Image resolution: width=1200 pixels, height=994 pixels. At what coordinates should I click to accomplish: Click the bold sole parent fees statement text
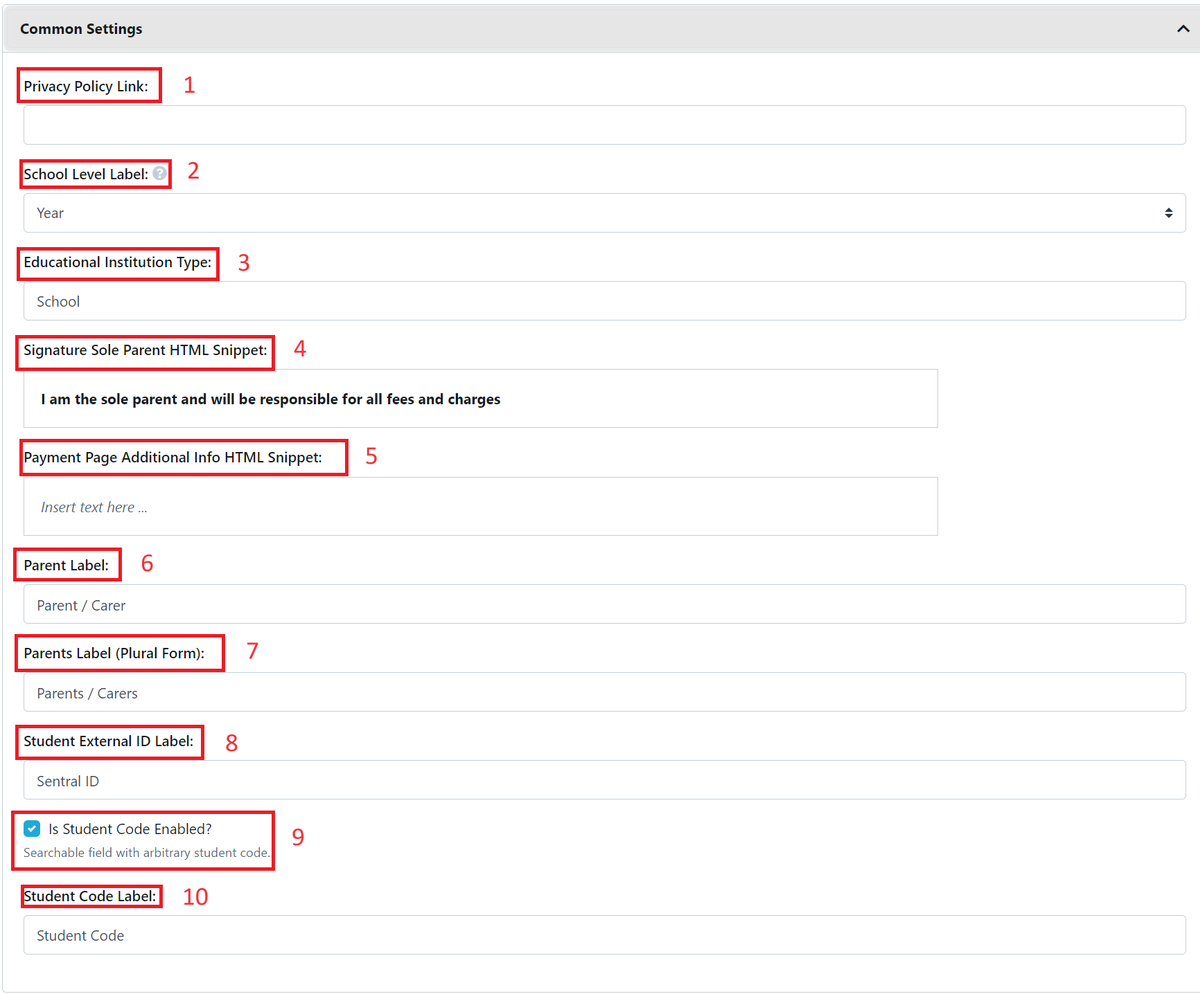(270, 398)
